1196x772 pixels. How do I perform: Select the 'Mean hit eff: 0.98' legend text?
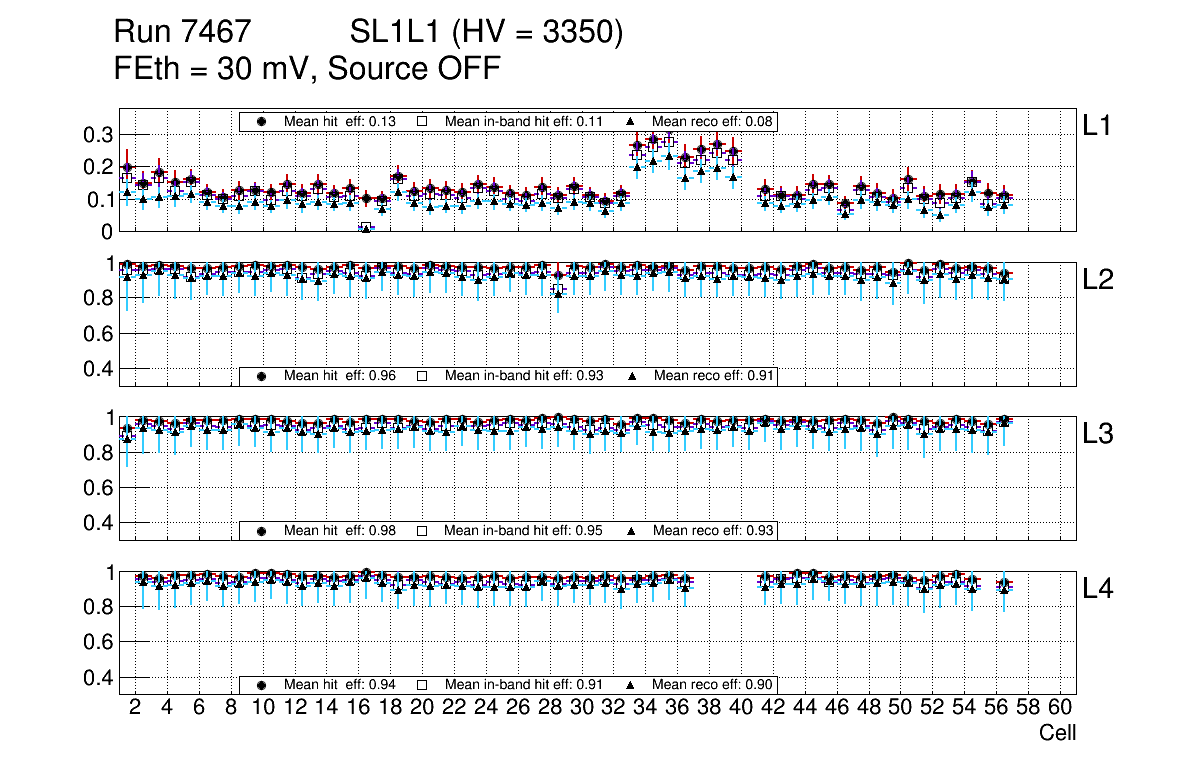tap(340, 530)
